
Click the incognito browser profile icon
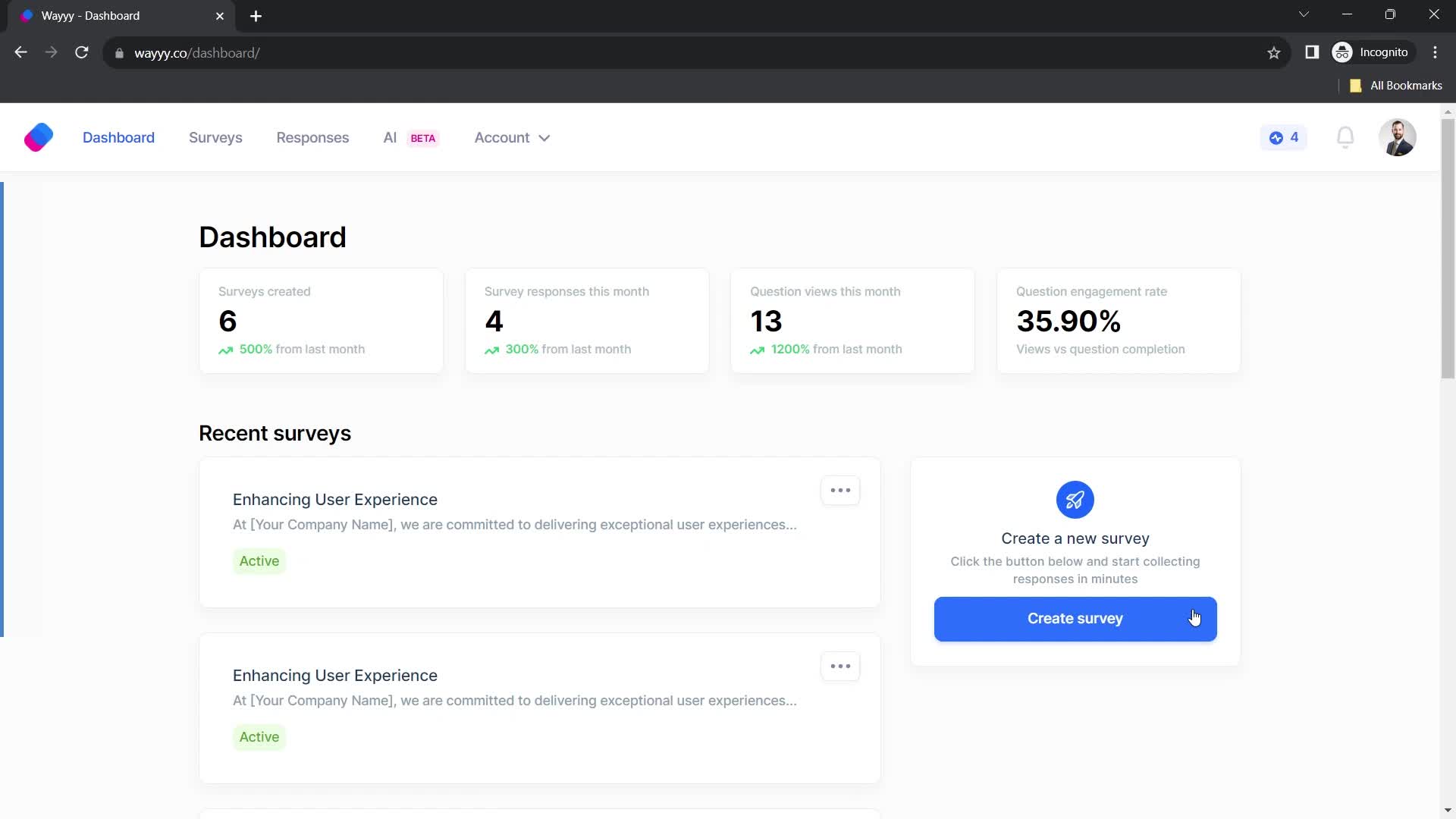1349,52
